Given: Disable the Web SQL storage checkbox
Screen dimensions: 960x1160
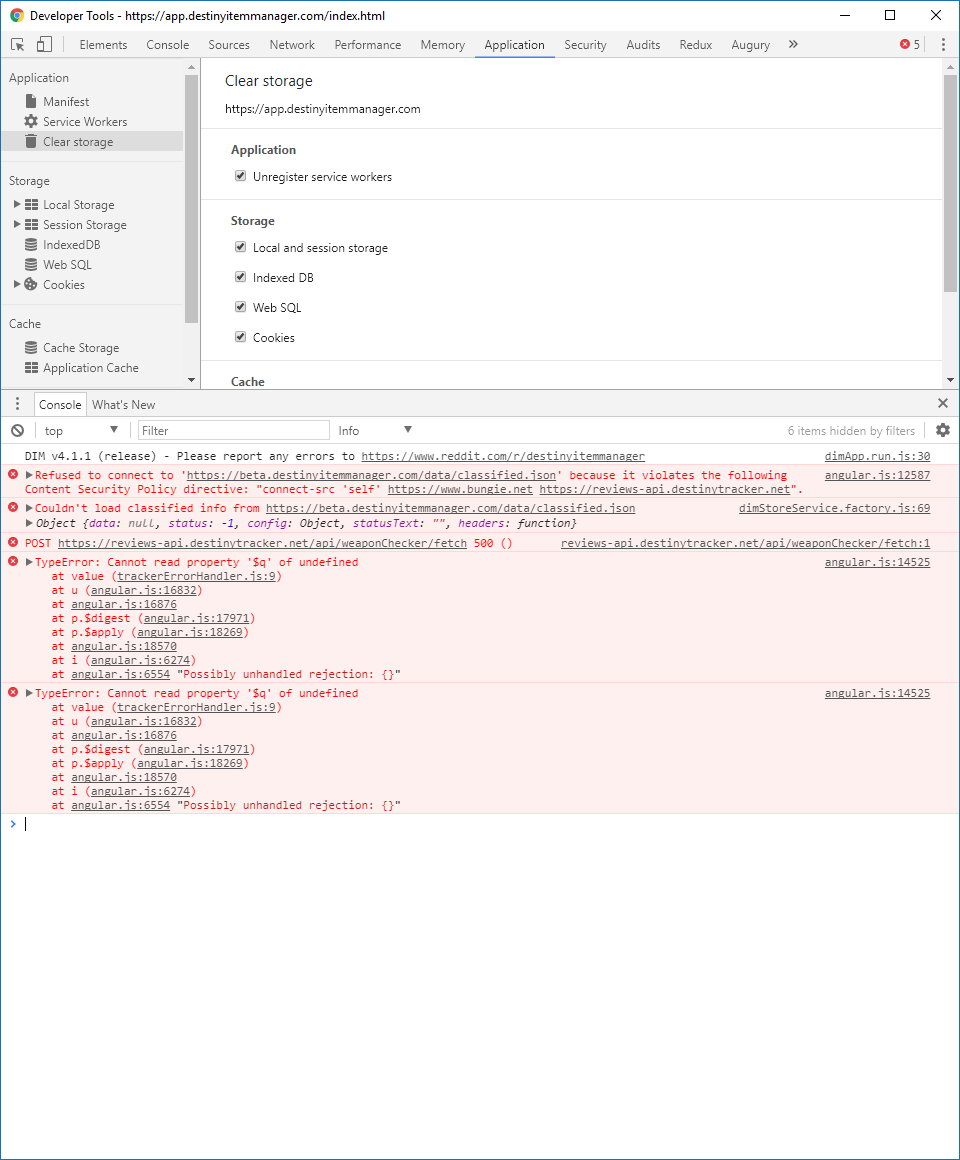Looking at the screenshot, I should click(x=240, y=307).
